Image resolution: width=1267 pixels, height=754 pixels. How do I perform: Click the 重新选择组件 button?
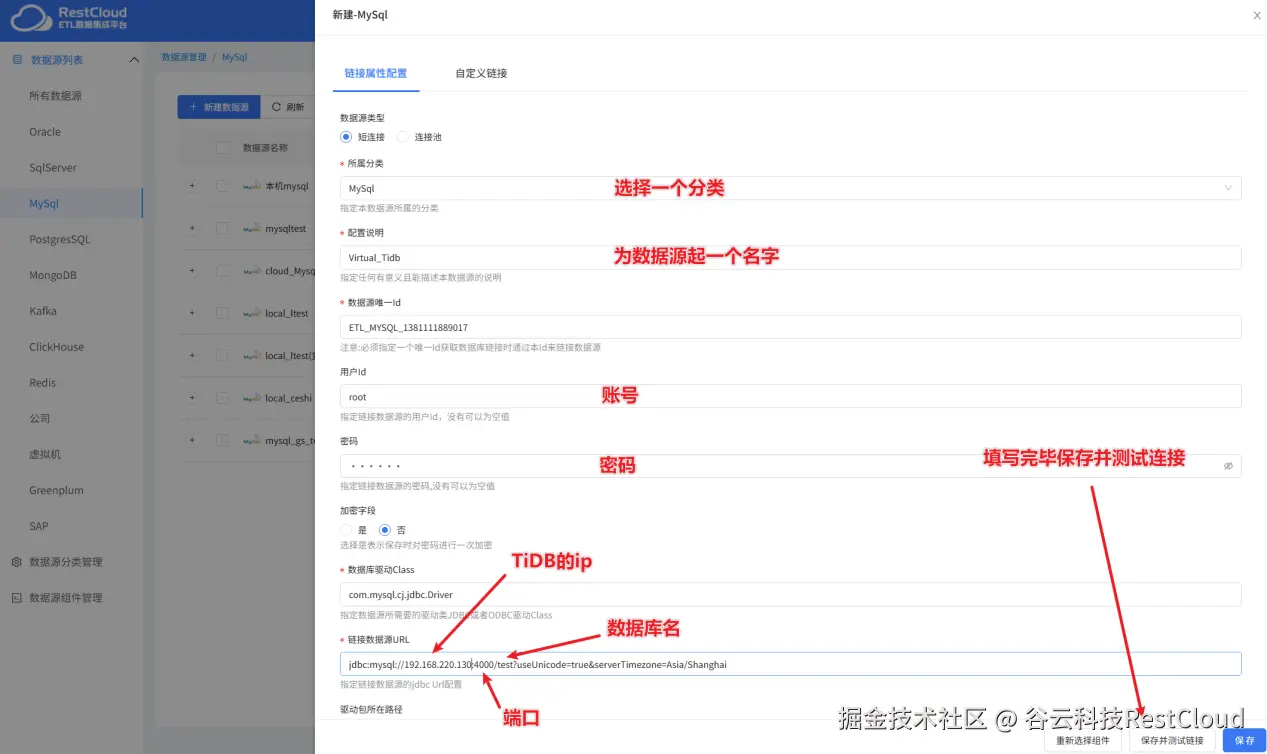click(x=1083, y=741)
